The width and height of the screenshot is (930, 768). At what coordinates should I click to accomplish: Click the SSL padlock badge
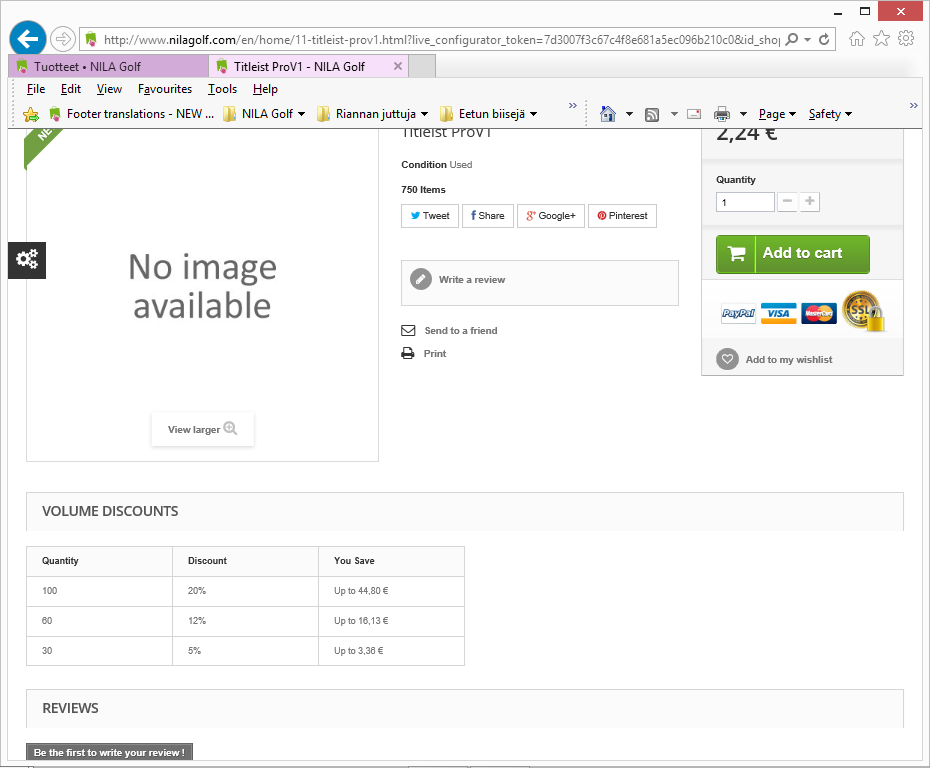coord(864,311)
